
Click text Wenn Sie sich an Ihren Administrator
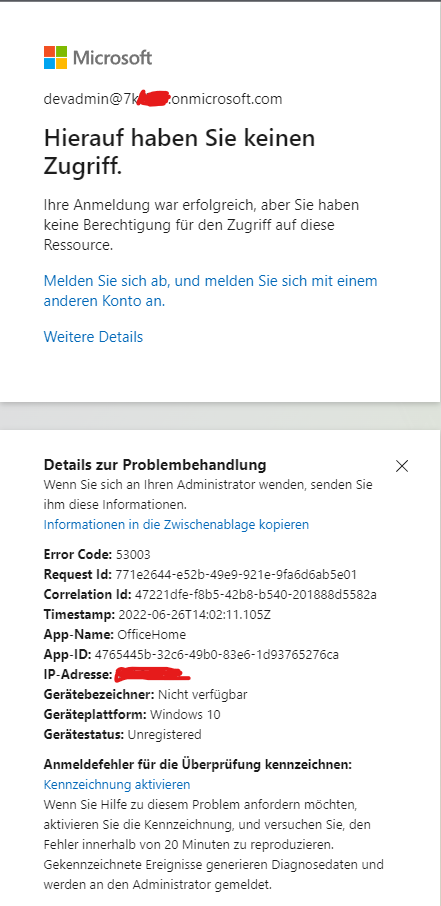pos(208,494)
